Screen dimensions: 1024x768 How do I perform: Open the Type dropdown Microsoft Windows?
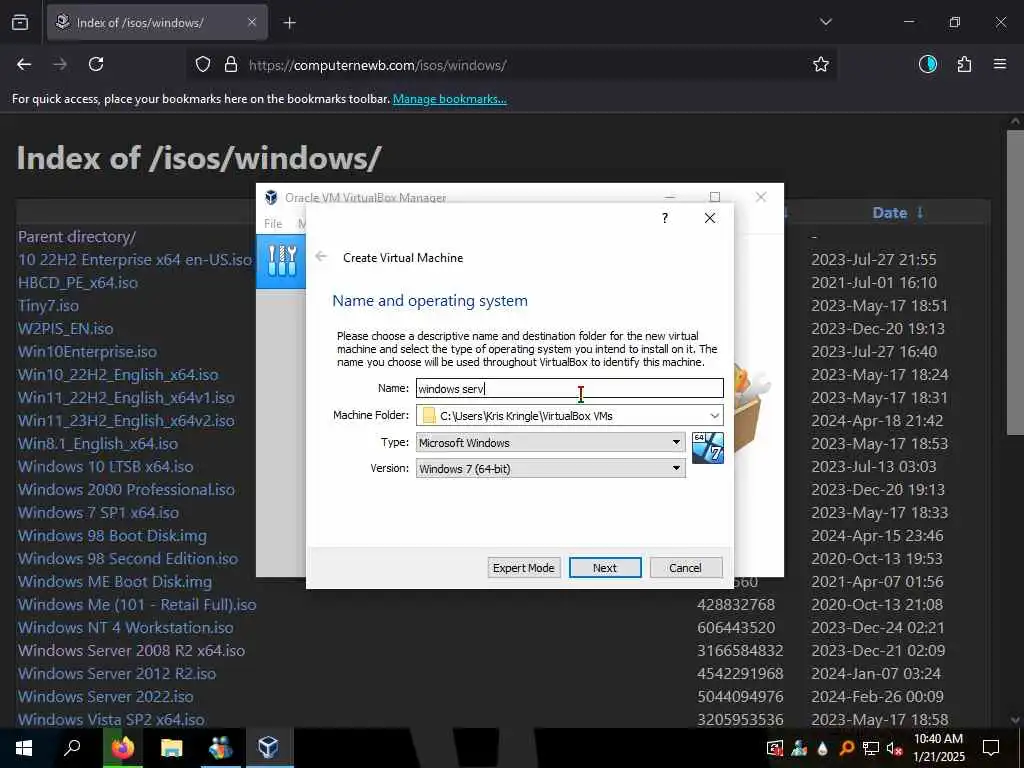(x=551, y=442)
